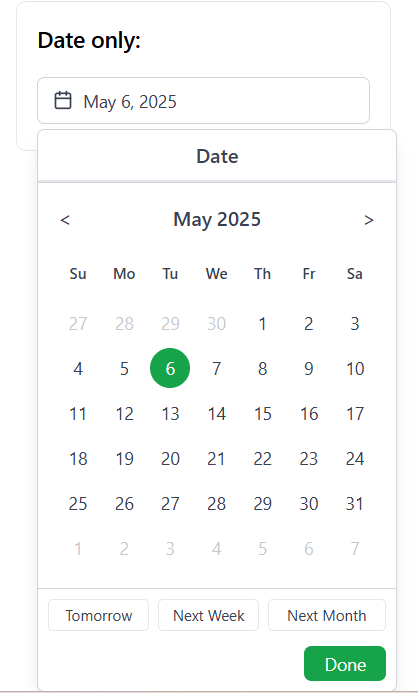Click the Tomorrow shortcut button
The width and height of the screenshot is (418, 693).
(x=99, y=615)
